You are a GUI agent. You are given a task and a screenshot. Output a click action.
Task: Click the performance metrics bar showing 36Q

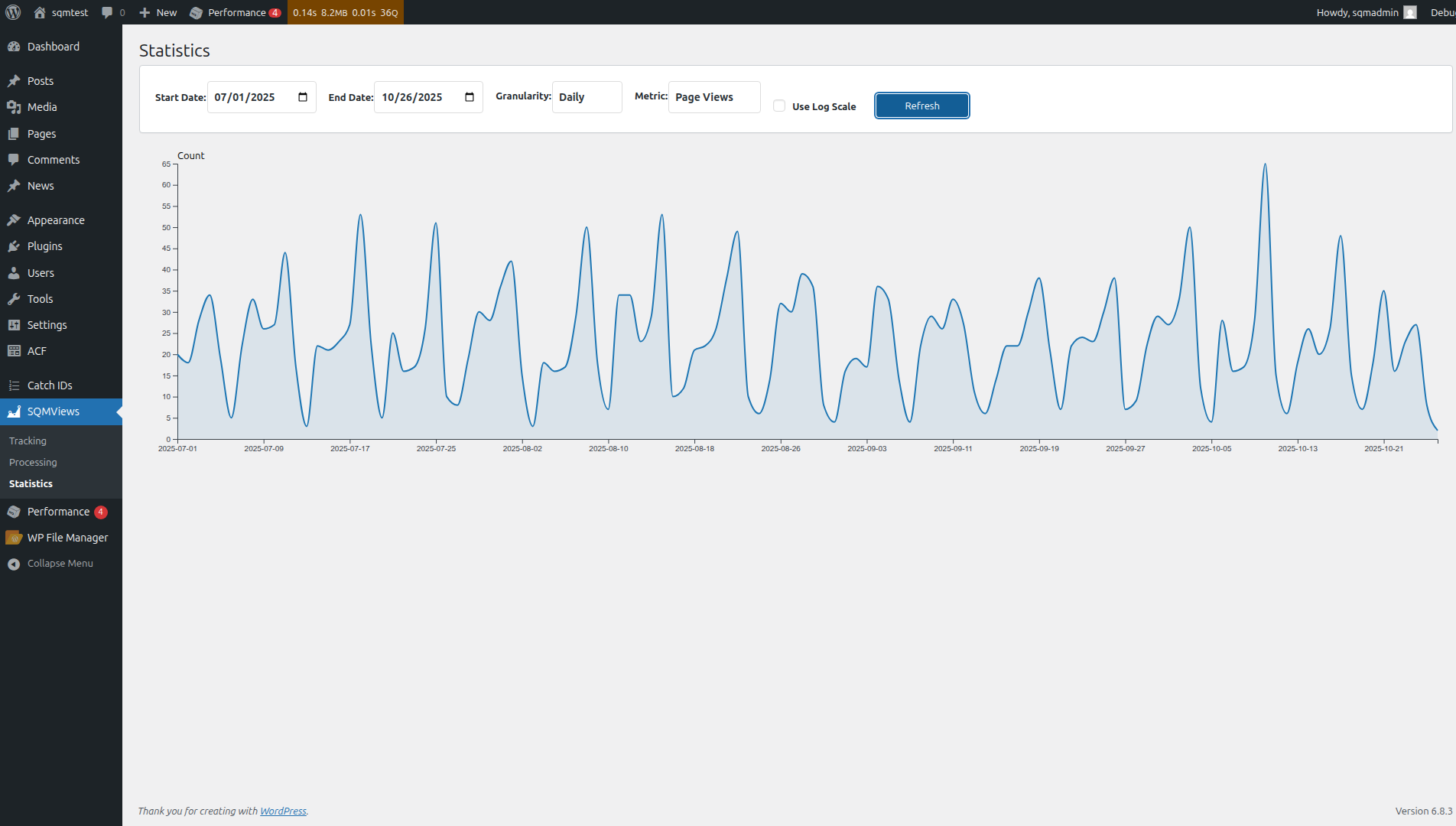click(x=345, y=12)
